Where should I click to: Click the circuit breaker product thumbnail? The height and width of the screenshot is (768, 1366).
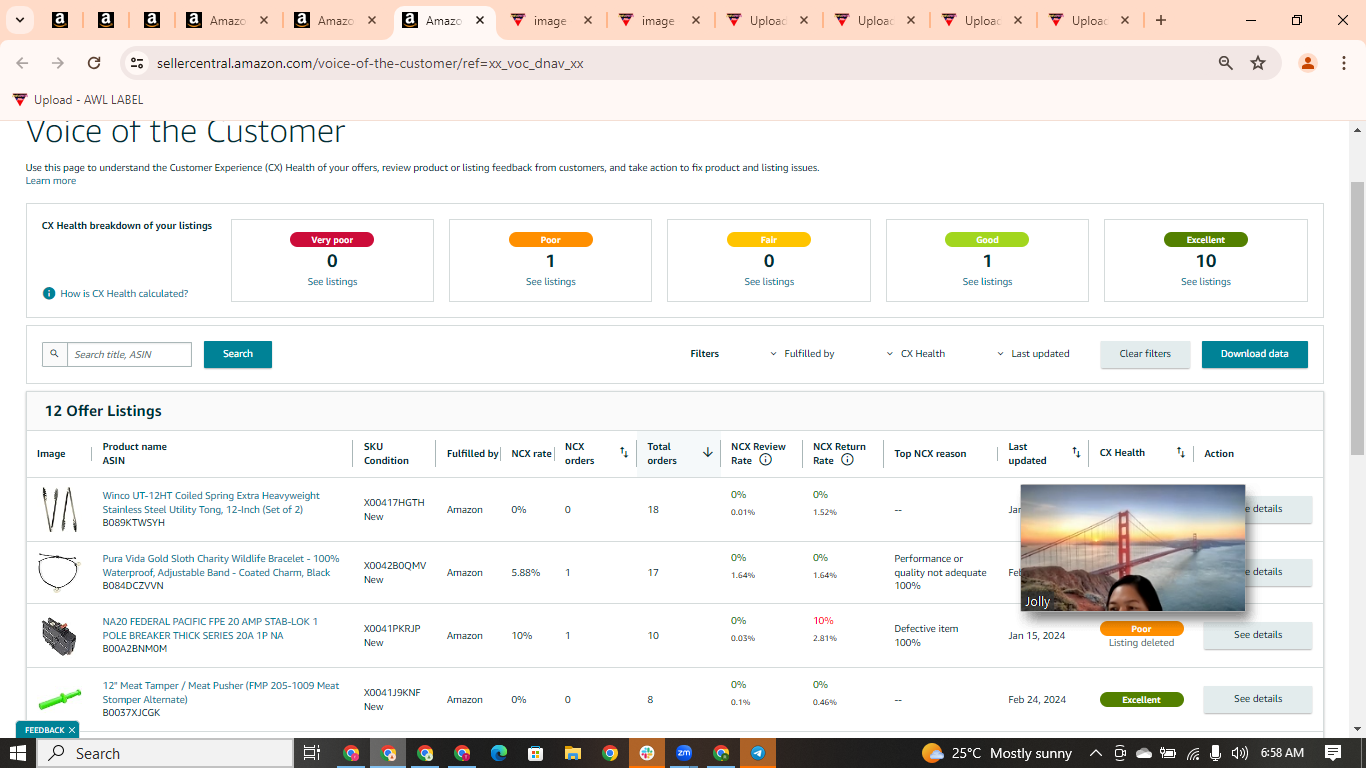pos(59,635)
